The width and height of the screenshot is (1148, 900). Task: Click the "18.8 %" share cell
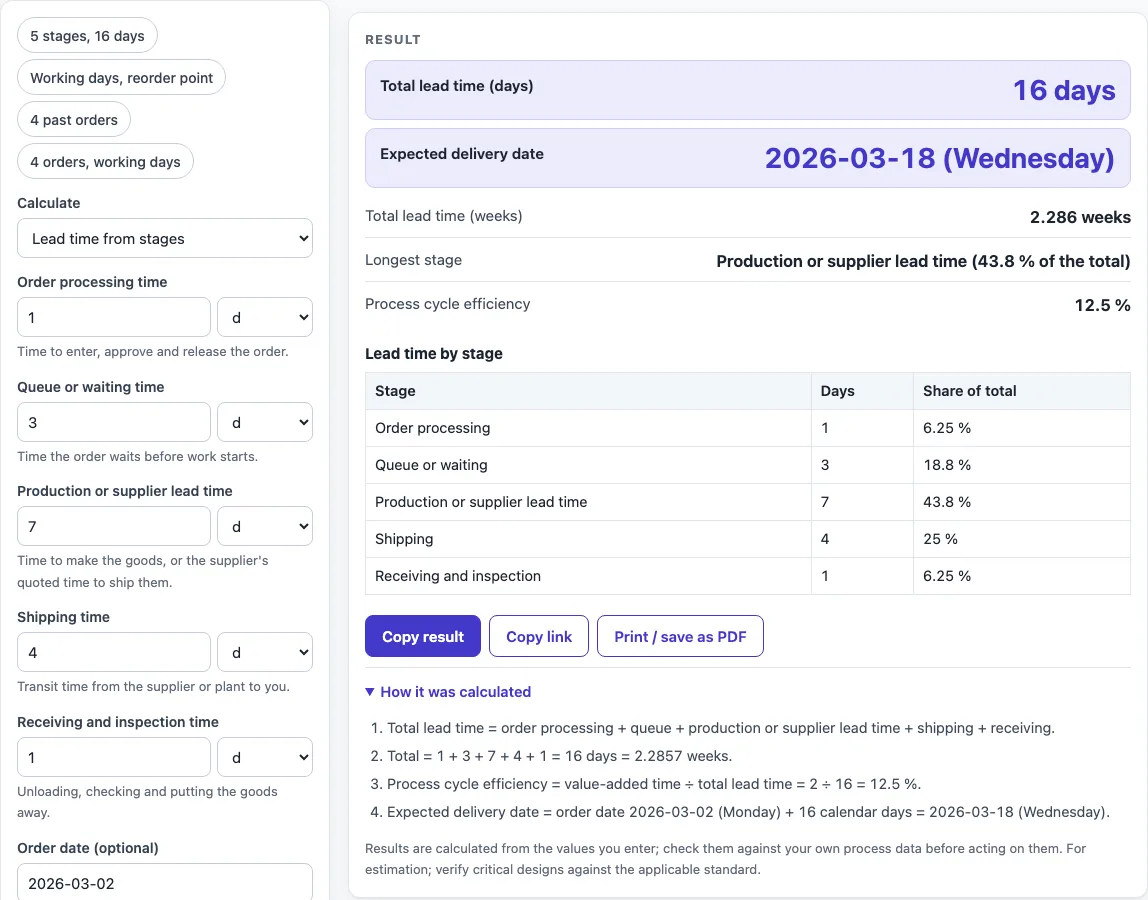(1021, 465)
